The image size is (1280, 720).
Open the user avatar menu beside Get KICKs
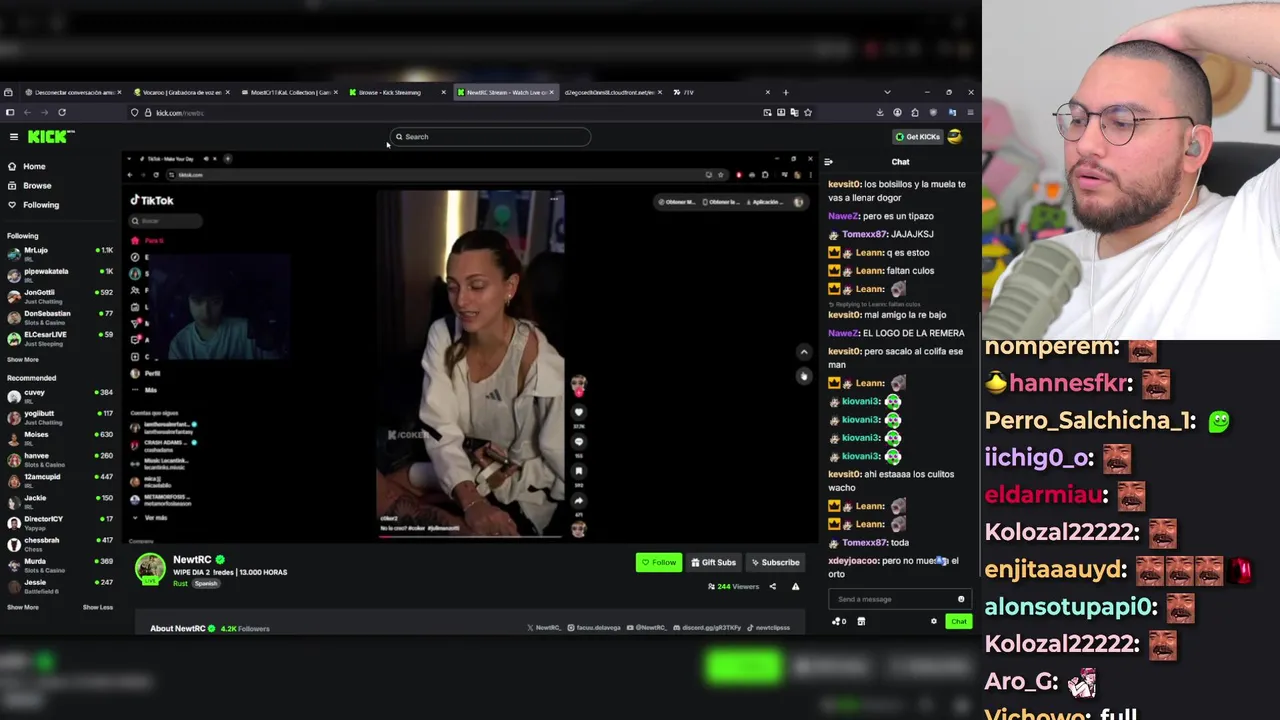click(x=954, y=137)
